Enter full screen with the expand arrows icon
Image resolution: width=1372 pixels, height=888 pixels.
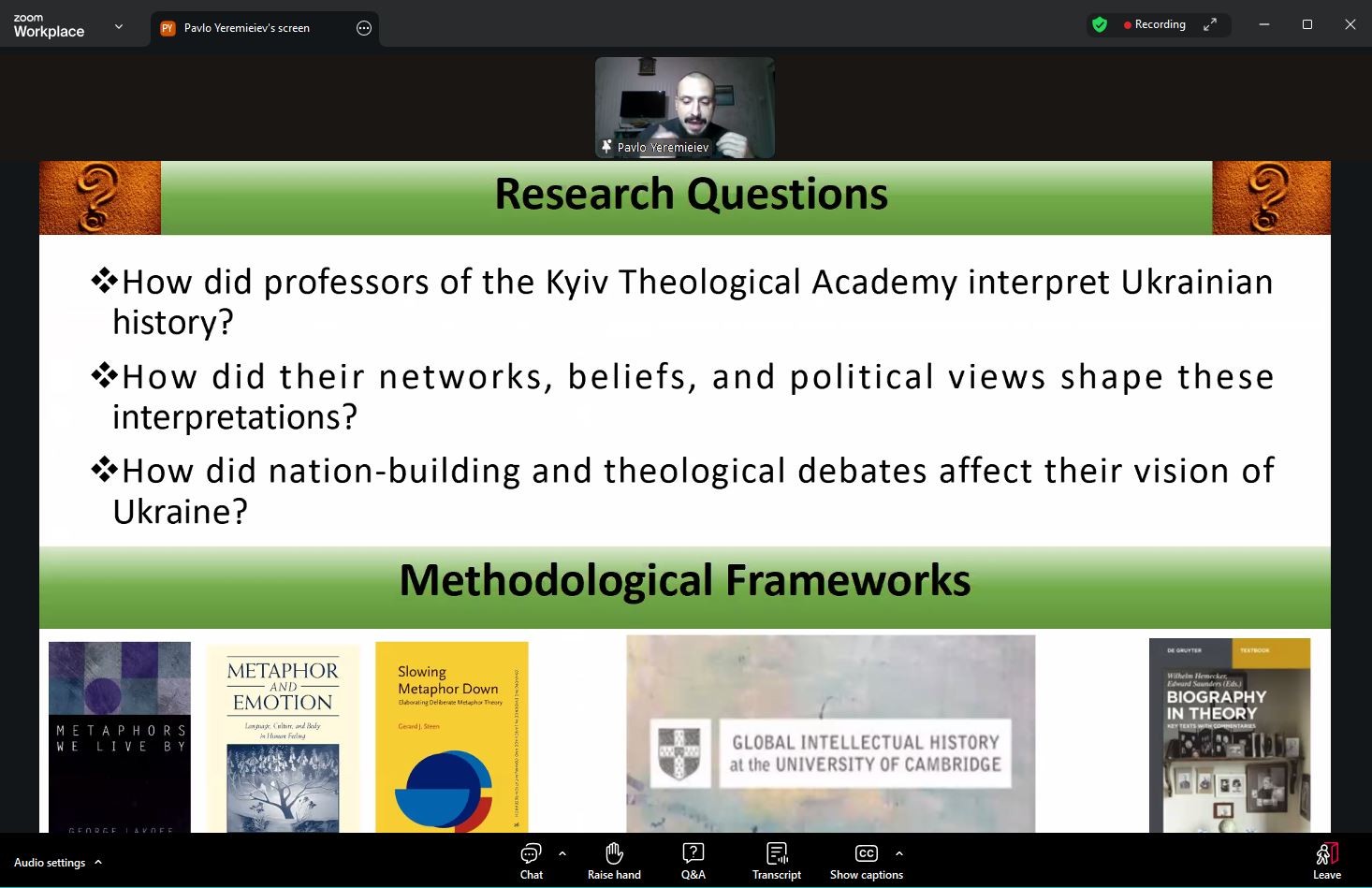[x=1210, y=25]
